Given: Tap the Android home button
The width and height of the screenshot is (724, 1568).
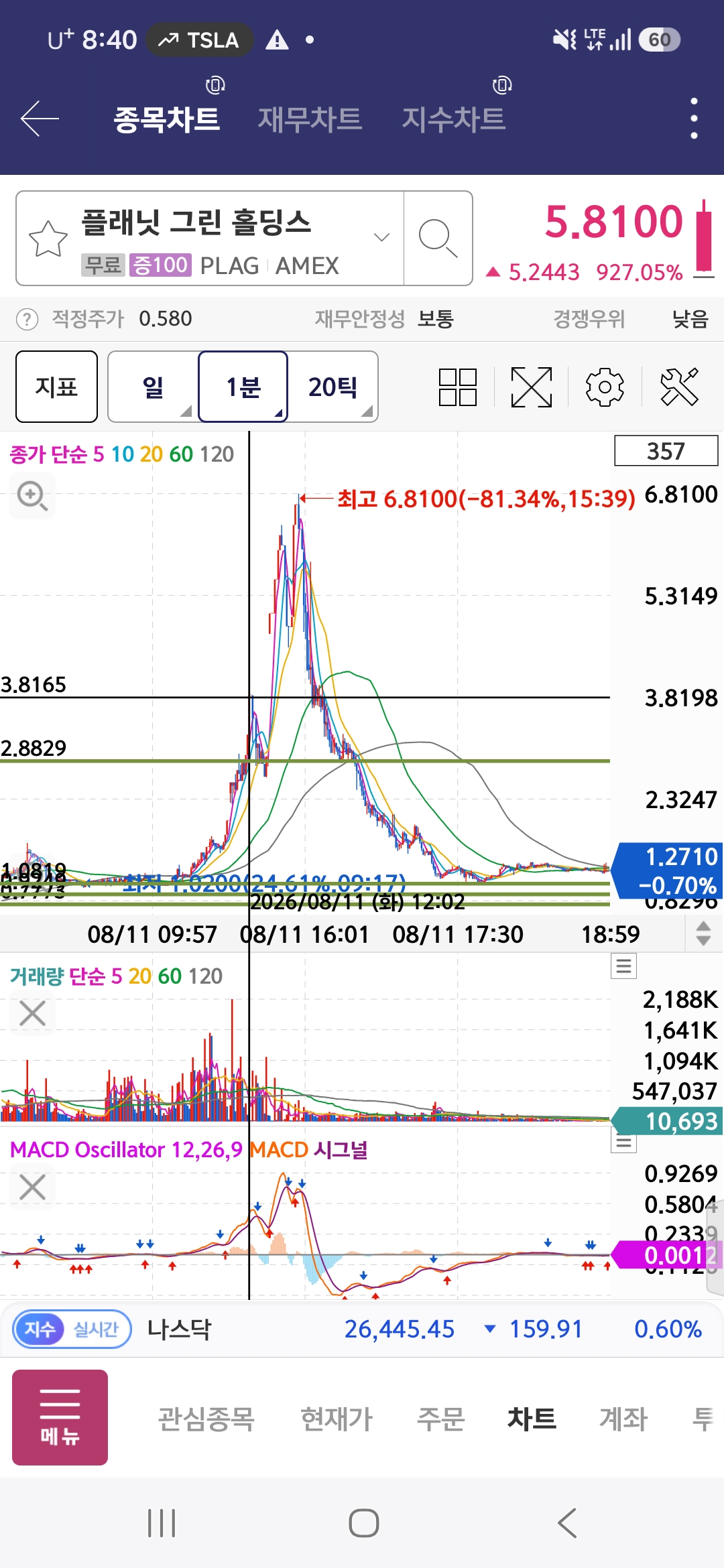Looking at the screenshot, I should pyautogui.click(x=363, y=1523).
